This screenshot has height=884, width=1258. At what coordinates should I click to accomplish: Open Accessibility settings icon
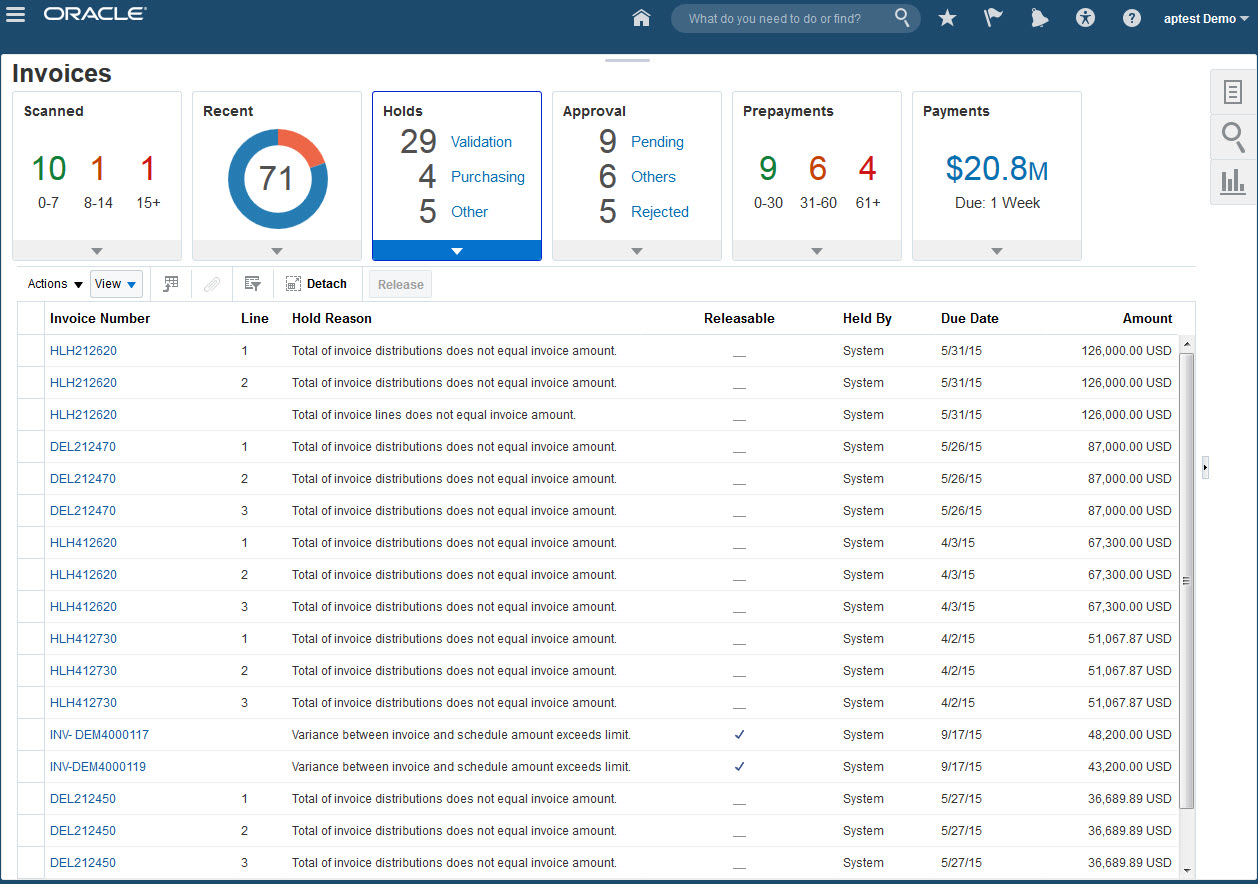click(x=1086, y=18)
